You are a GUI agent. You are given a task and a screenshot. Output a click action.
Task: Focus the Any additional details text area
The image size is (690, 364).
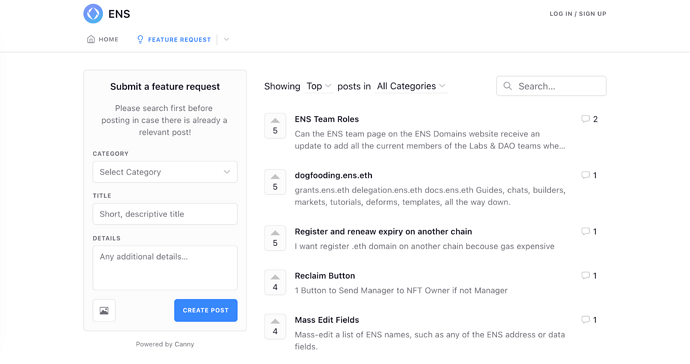[165, 268]
